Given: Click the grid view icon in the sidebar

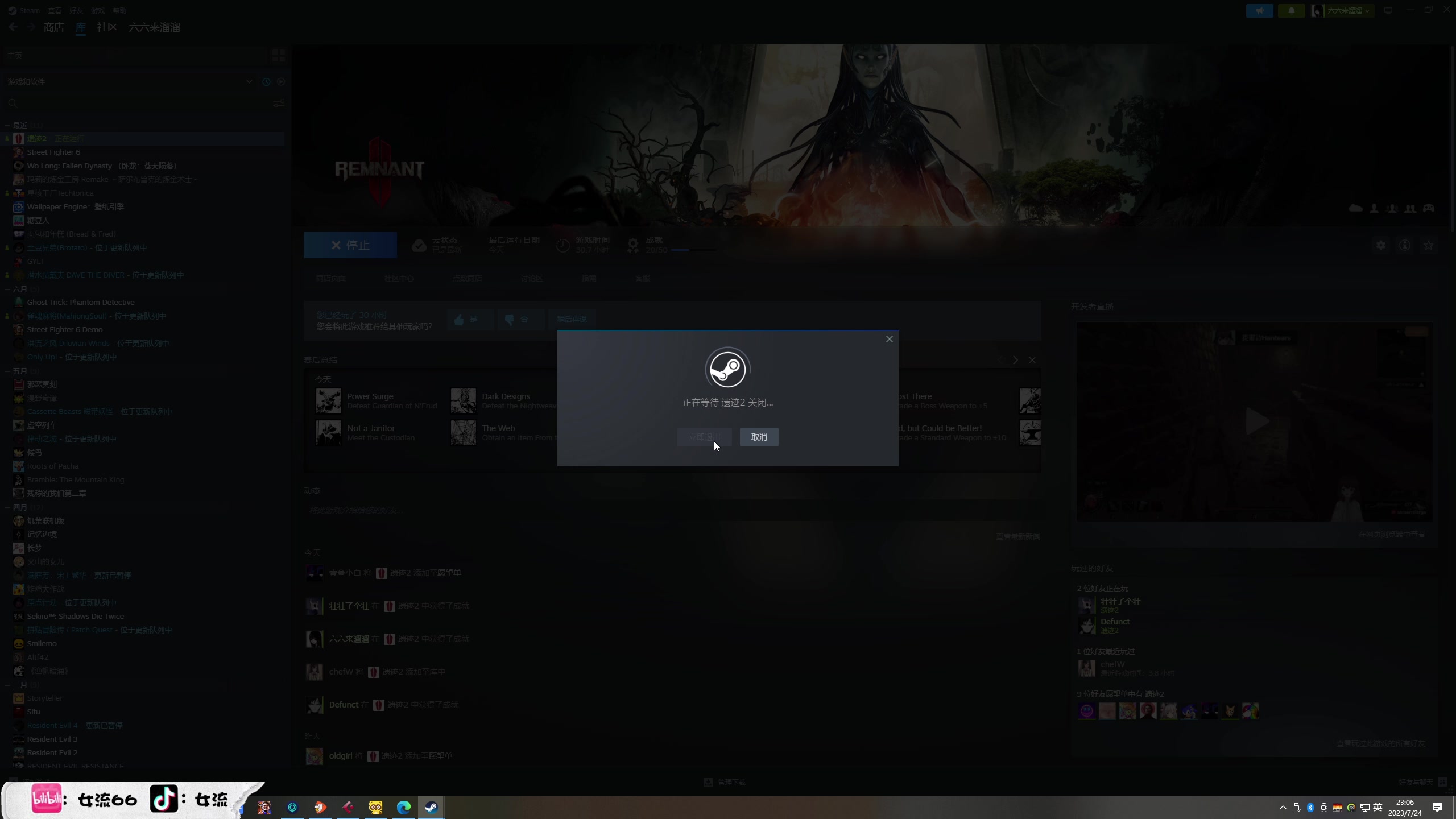Looking at the screenshot, I should [x=278, y=55].
